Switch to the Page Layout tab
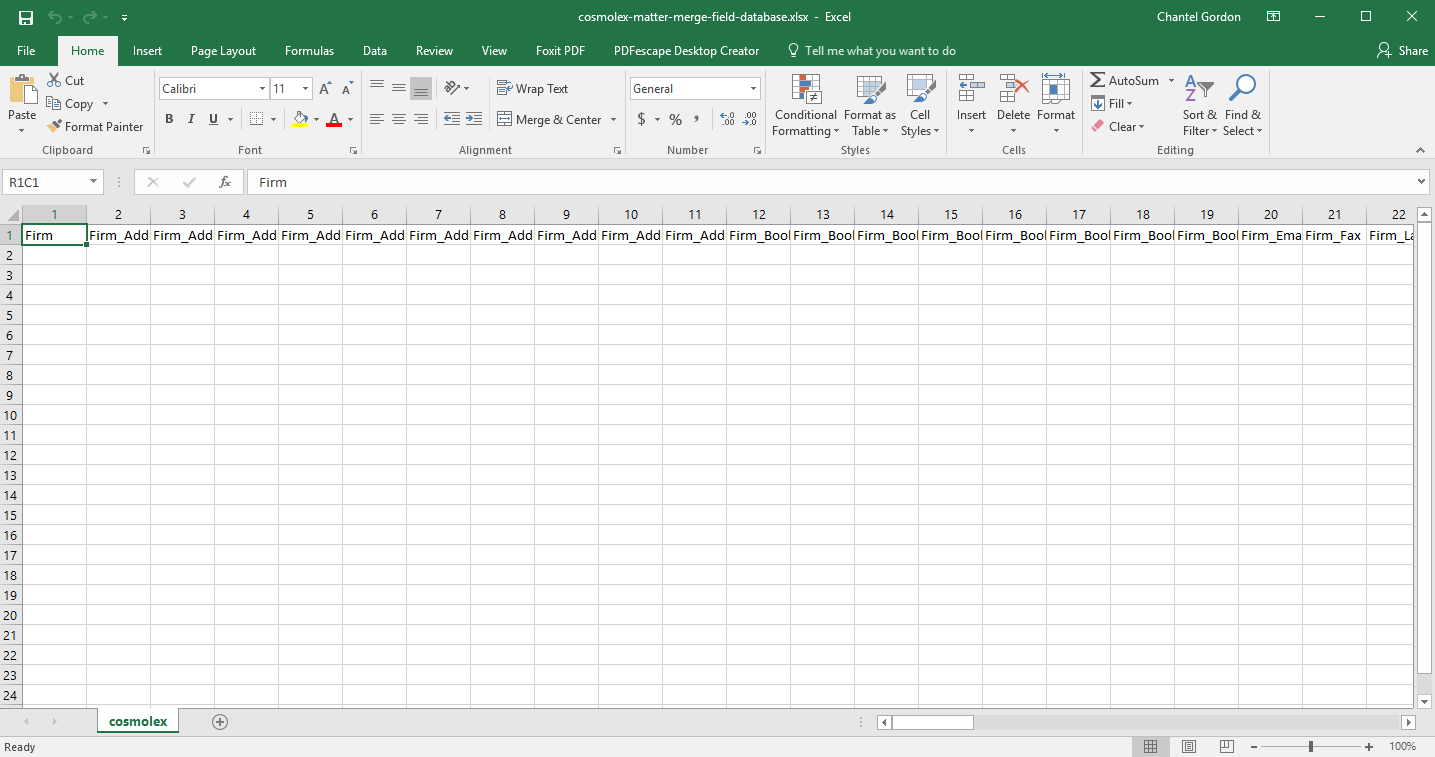Viewport: 1435px width, 757px height. [223, 51]
